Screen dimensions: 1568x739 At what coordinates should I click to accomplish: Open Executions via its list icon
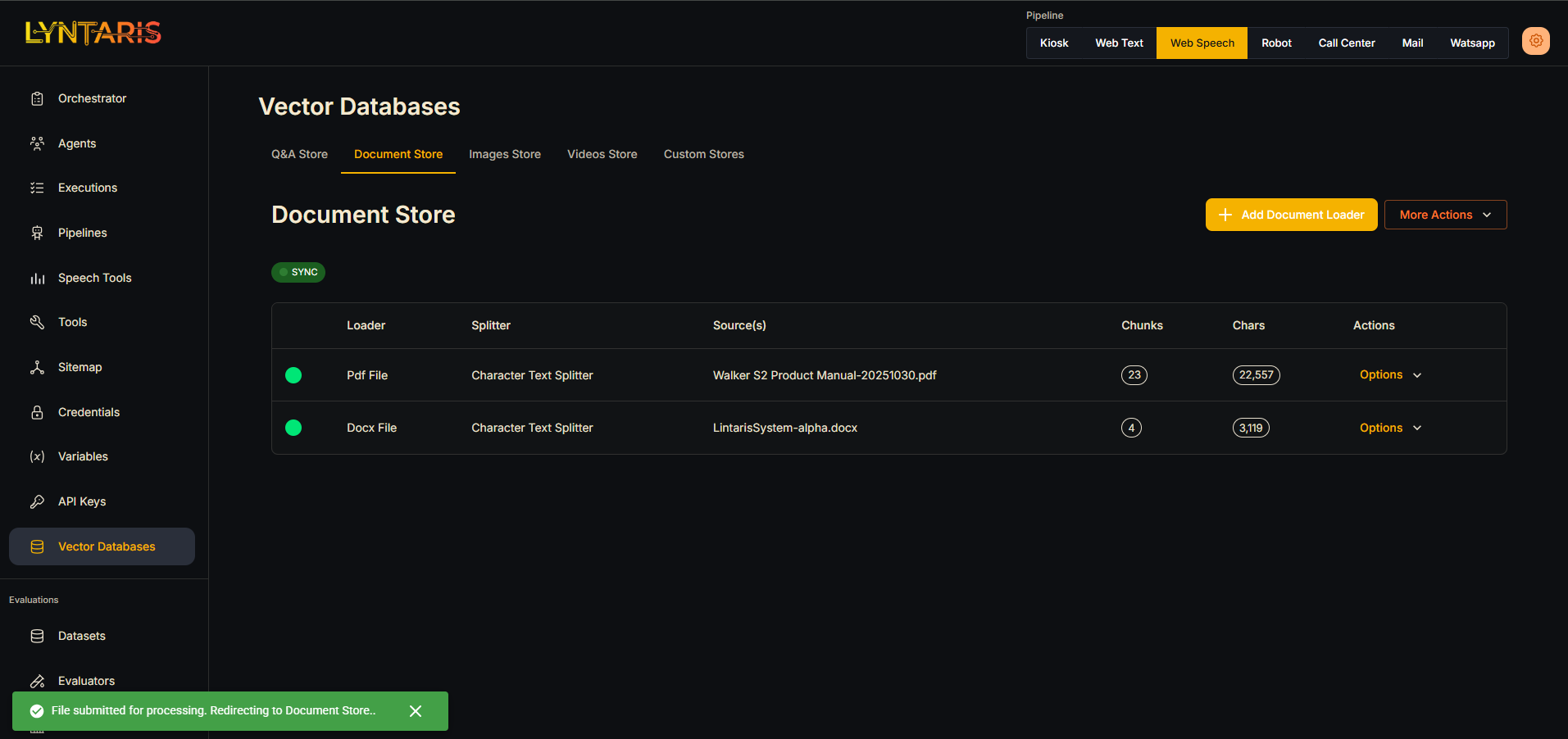(x=37, y=188)
